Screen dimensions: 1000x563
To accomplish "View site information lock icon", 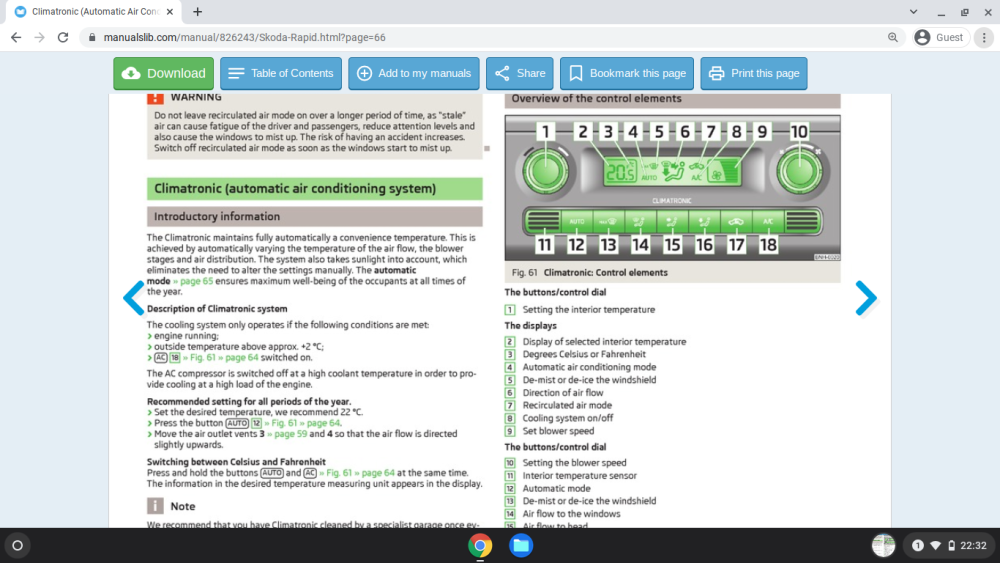I will [92, 38].
